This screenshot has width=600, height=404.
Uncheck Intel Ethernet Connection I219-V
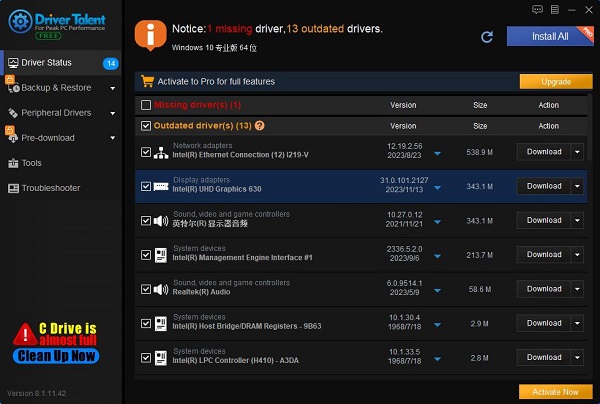[146, 152]
